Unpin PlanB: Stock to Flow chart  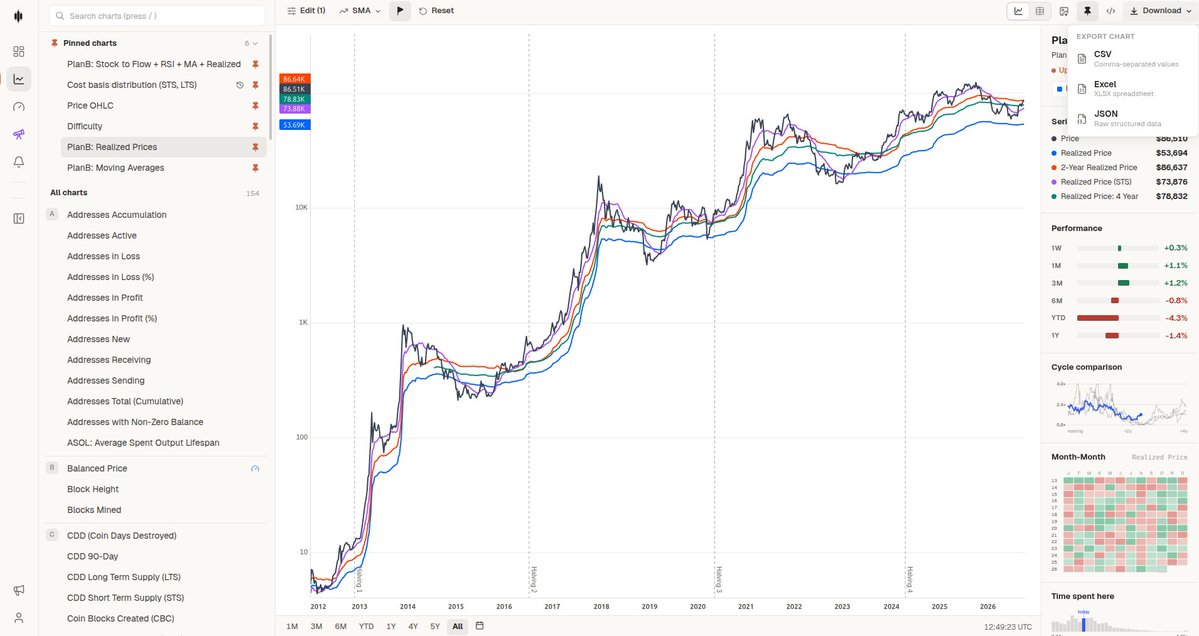coord(255,64)
